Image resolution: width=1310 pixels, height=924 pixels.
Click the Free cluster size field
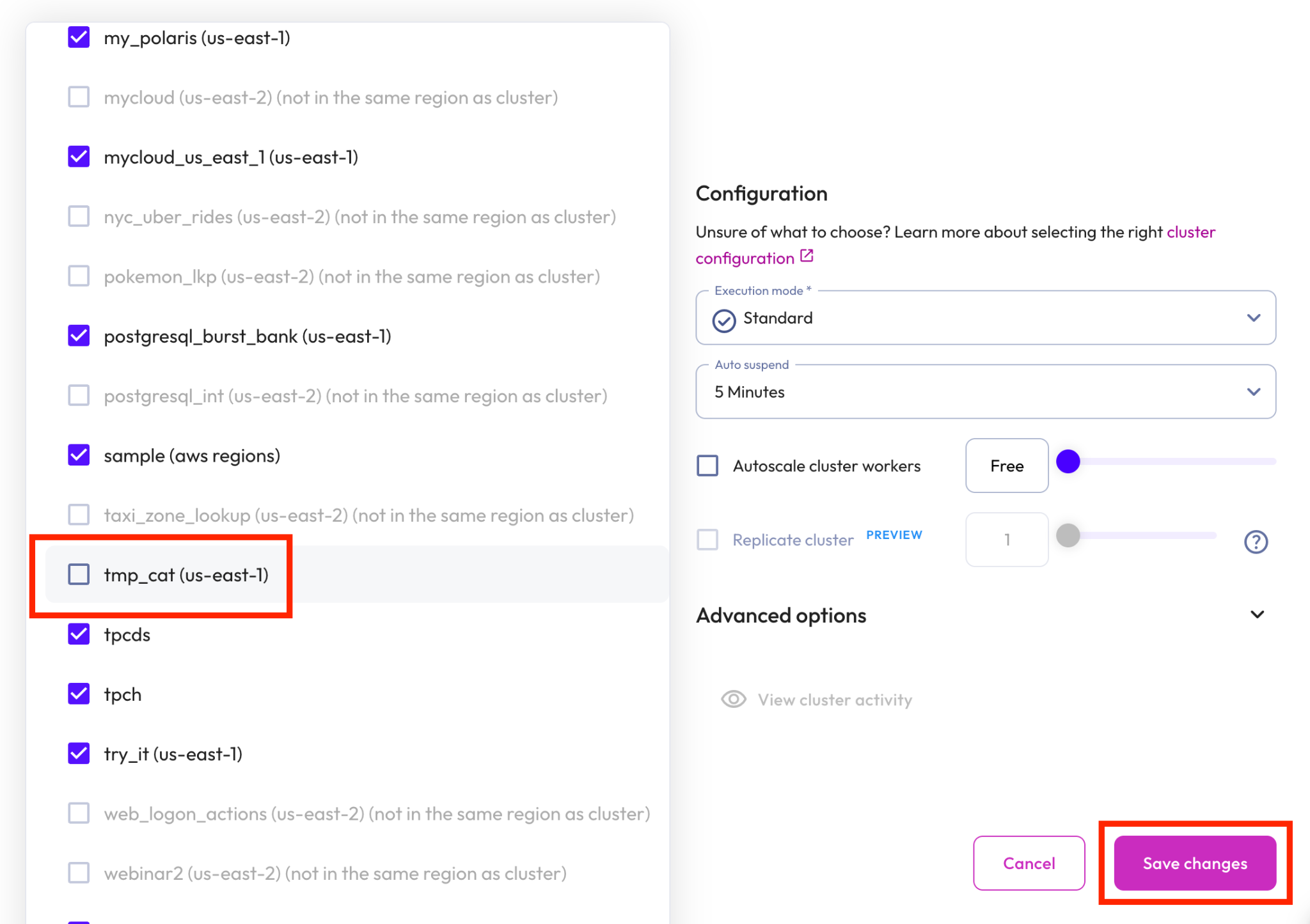1006,466
